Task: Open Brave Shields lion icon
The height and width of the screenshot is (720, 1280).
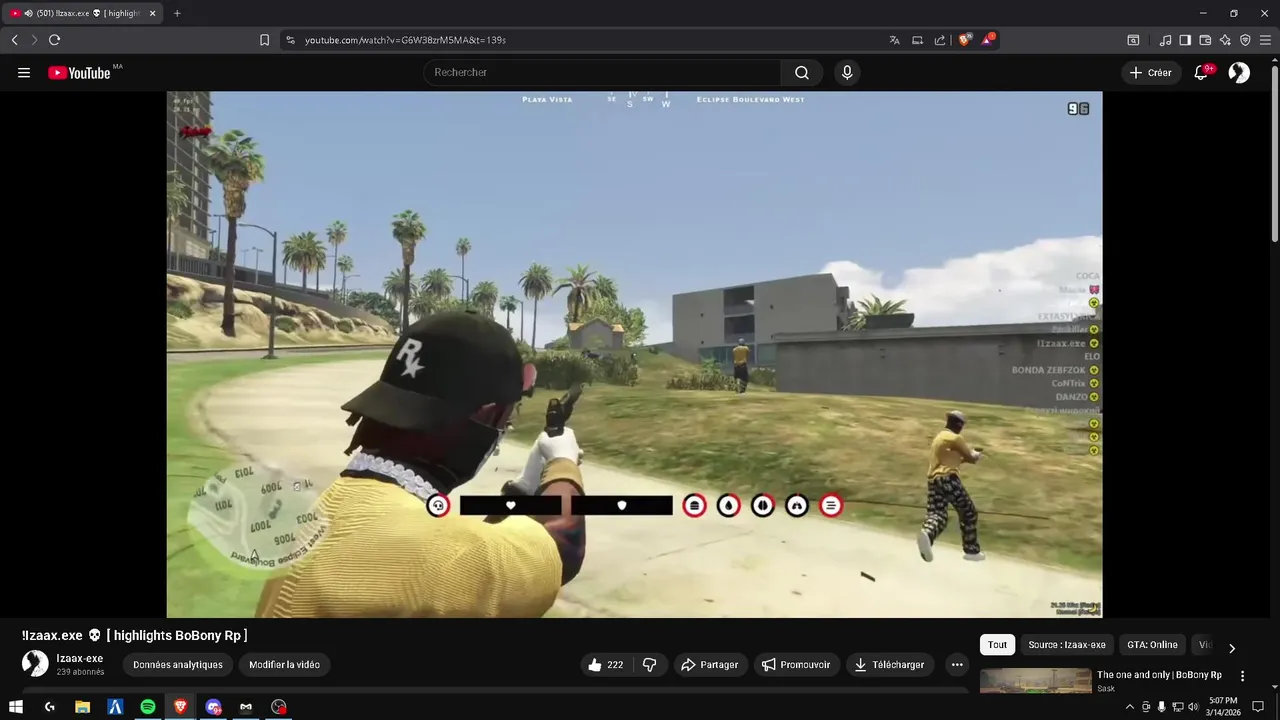Action: click(965, 40)
